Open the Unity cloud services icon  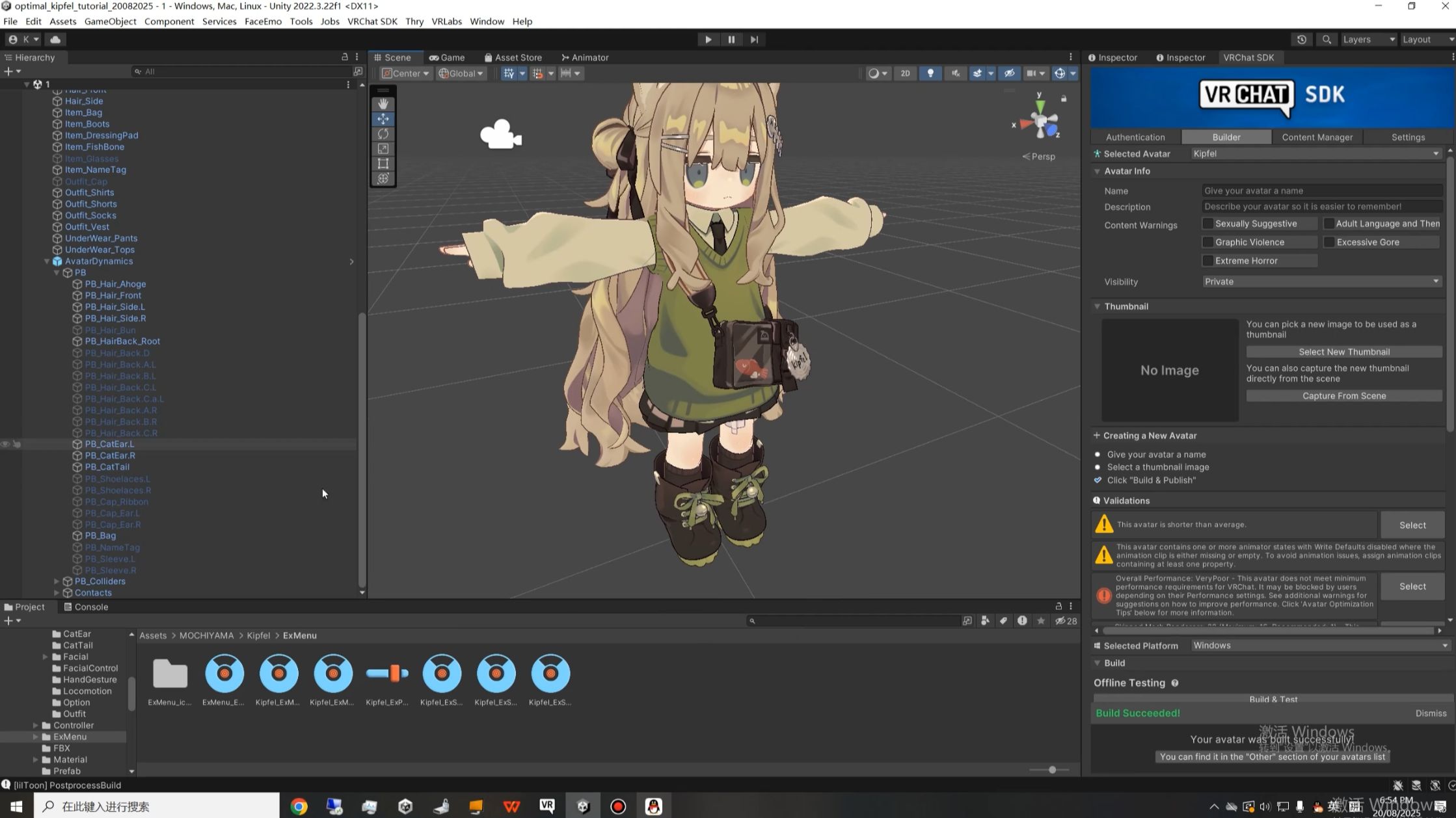pyautogui.click(x=55, y=40)
